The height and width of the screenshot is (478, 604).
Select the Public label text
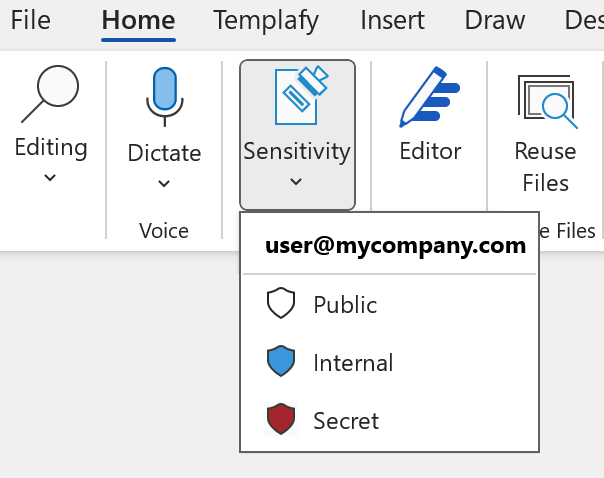point(345,305)
